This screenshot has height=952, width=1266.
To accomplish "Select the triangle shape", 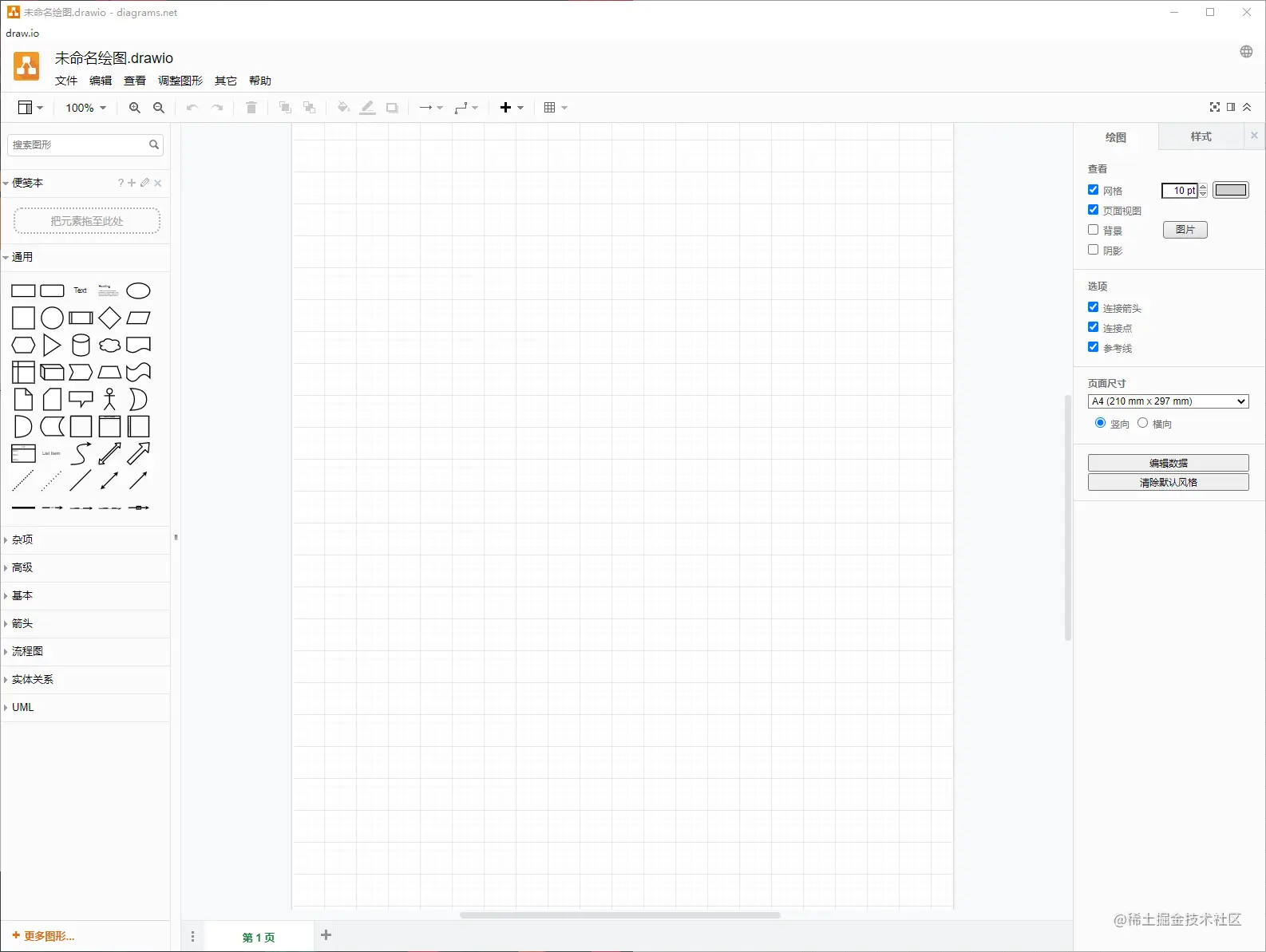I will (52, 345).
